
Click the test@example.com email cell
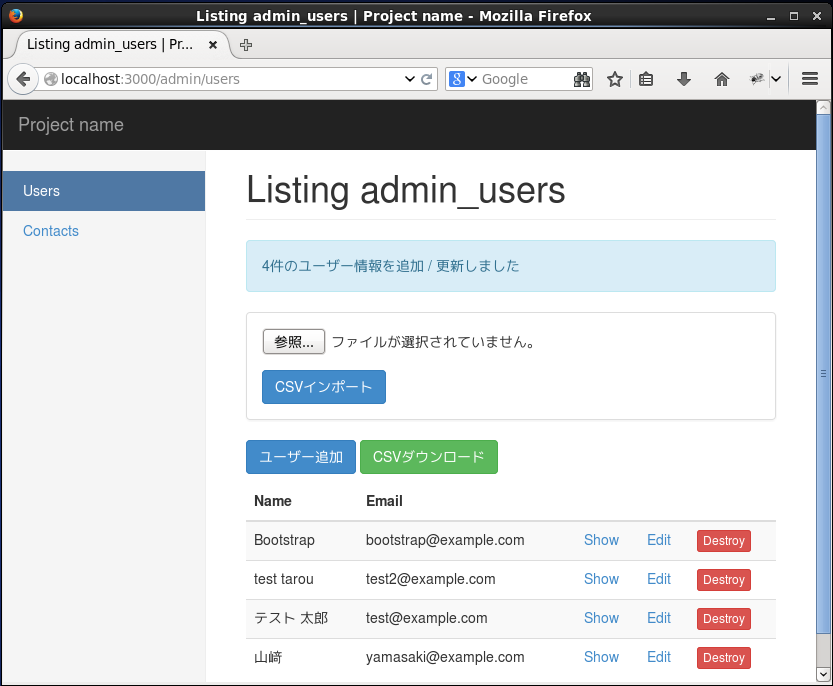[x=427, y=618]
